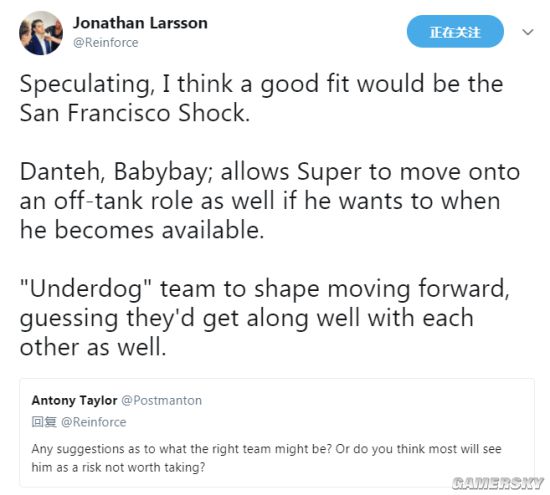
Task: Click the word 'Danteh' in the tweet
Action: 62,172
